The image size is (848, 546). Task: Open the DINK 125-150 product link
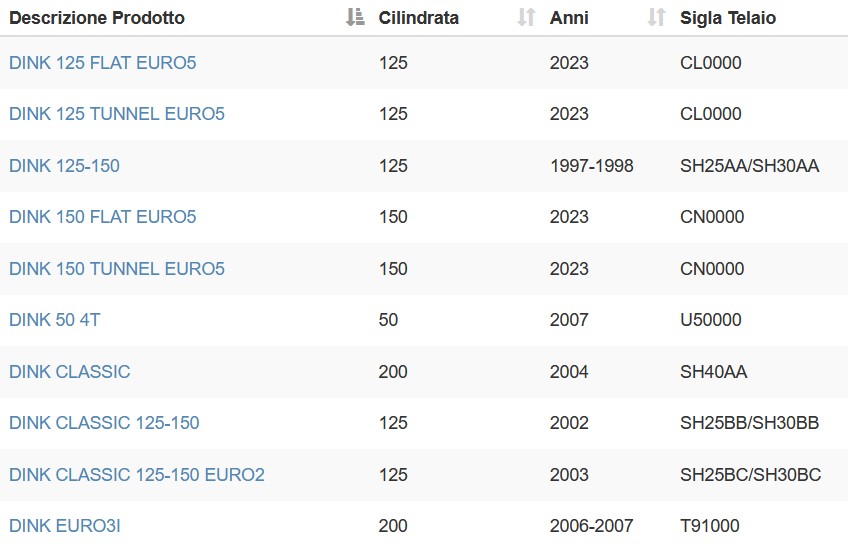coord(64,166)
